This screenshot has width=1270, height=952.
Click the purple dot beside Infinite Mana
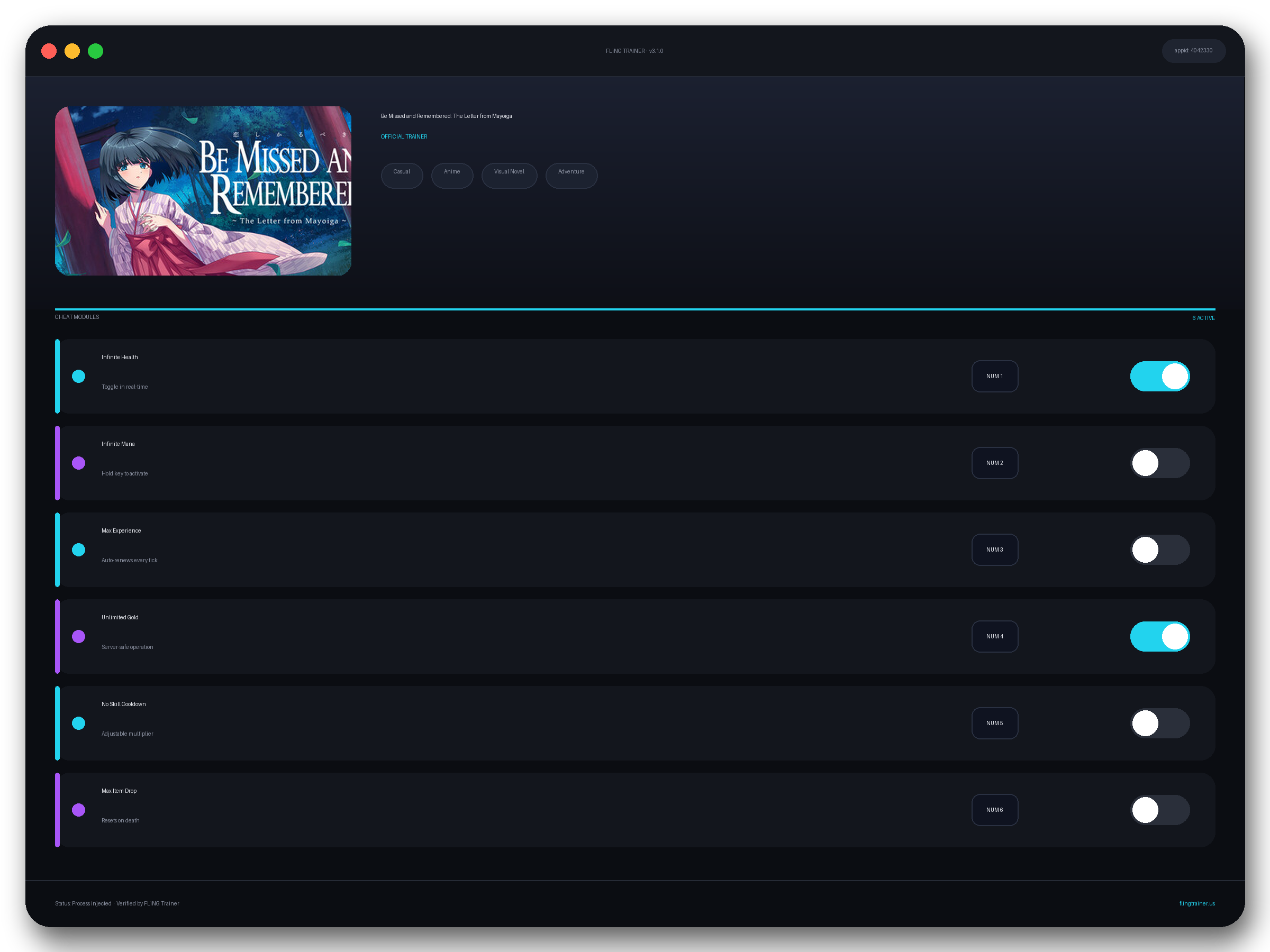click(x=79, y=463)
